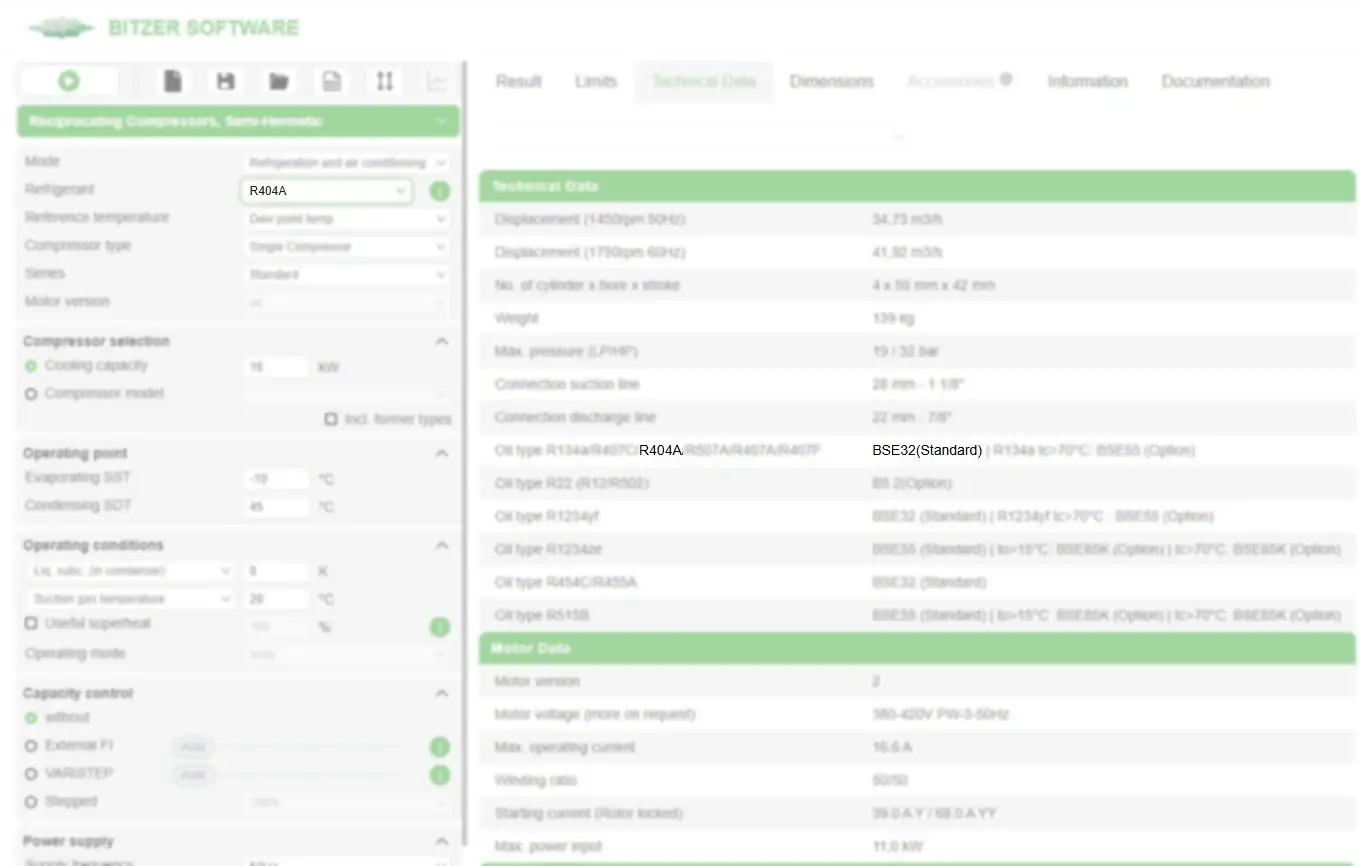Click the info icon in External FI row
The height and width of the screenshot is (866, 1361).
[x=439, y=747]
